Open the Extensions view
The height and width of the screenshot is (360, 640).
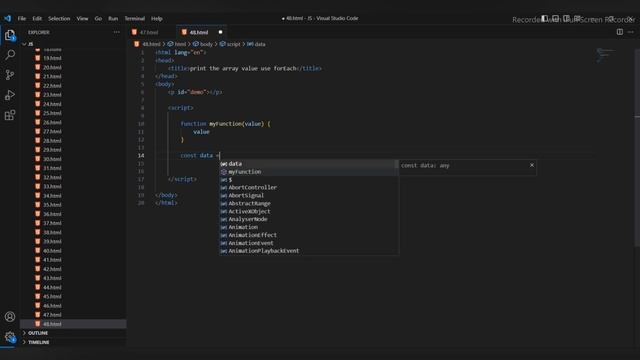coord(10,115)
